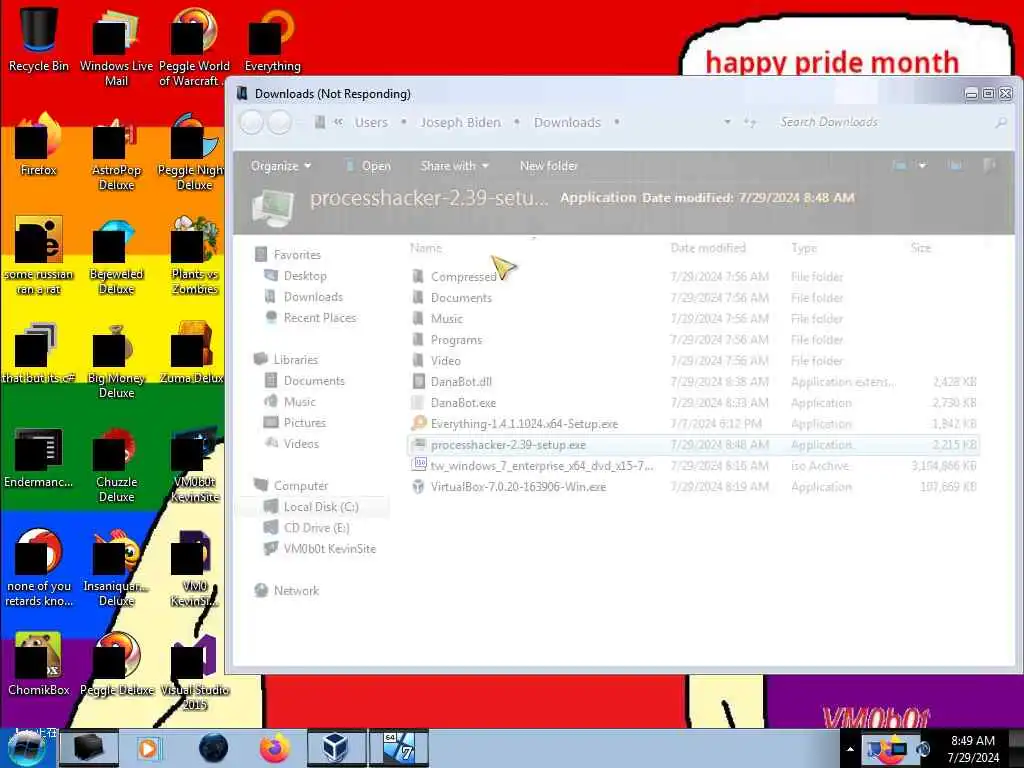This screenshot has height=768, width=1024.
Task: Open Bejeweled Deluxe desktop icon
Action: click(116, 255)
